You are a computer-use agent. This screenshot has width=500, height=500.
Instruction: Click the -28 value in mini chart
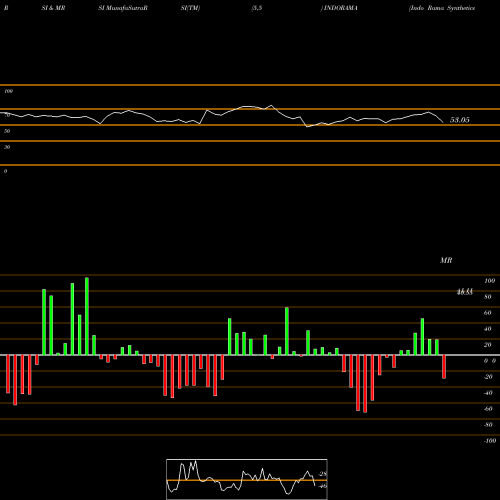(x=323, y=474)
